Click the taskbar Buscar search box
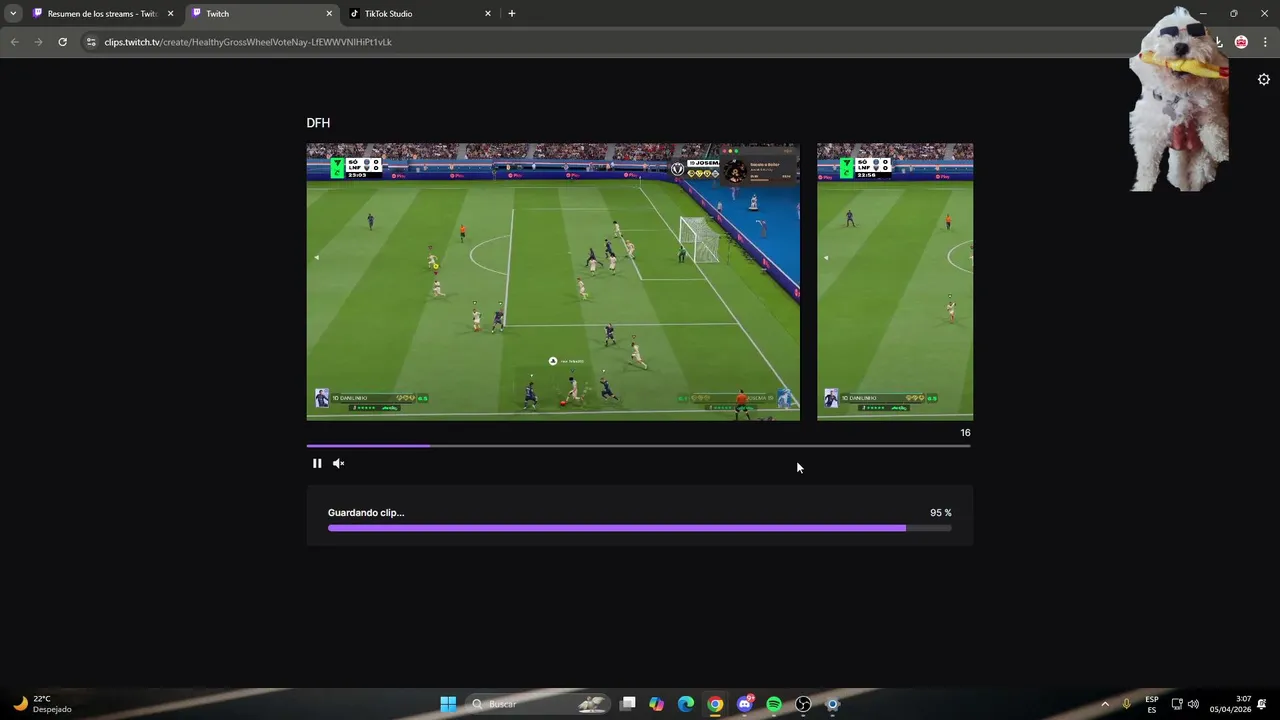The image size is (1280, 720). [x=540, y=704]
